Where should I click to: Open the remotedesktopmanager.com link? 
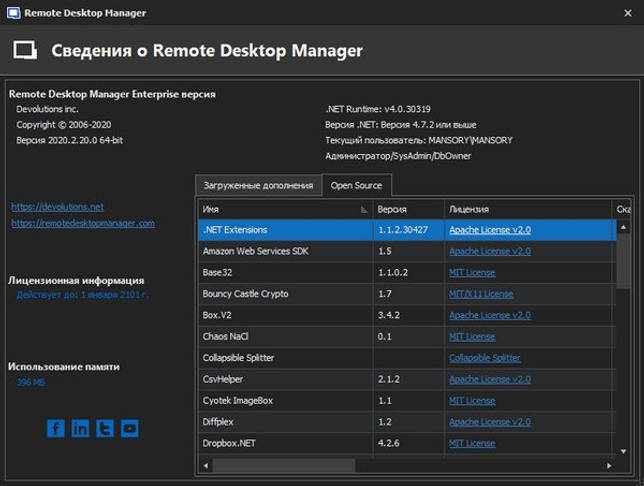tap(83, 223)
